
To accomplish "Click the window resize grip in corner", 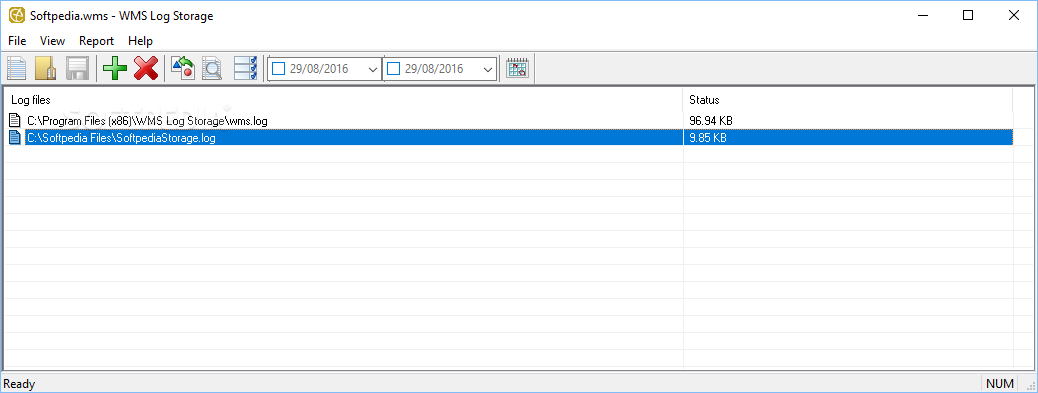I will click(1031, 386).
